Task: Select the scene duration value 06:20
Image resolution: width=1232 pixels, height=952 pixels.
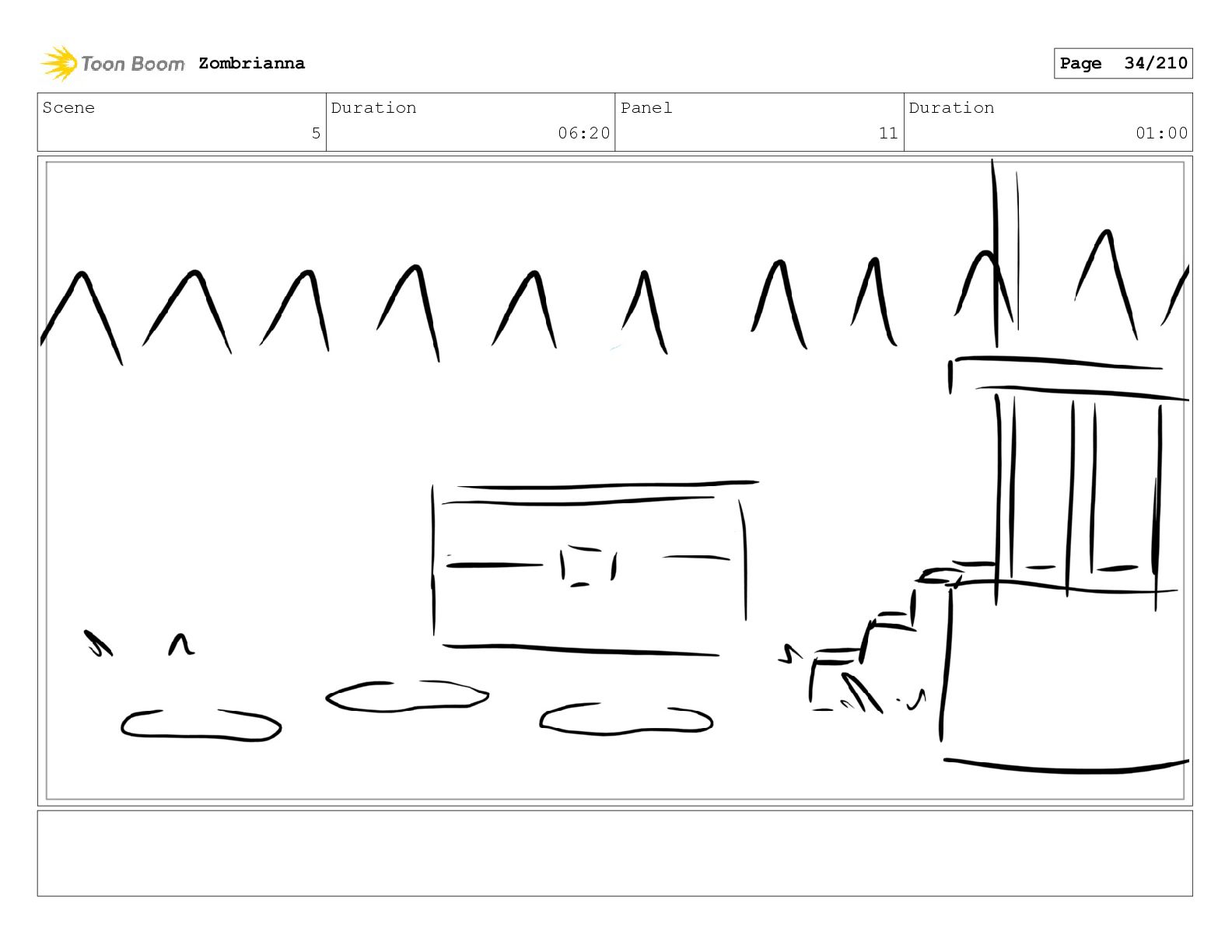Action: (584, 133)
